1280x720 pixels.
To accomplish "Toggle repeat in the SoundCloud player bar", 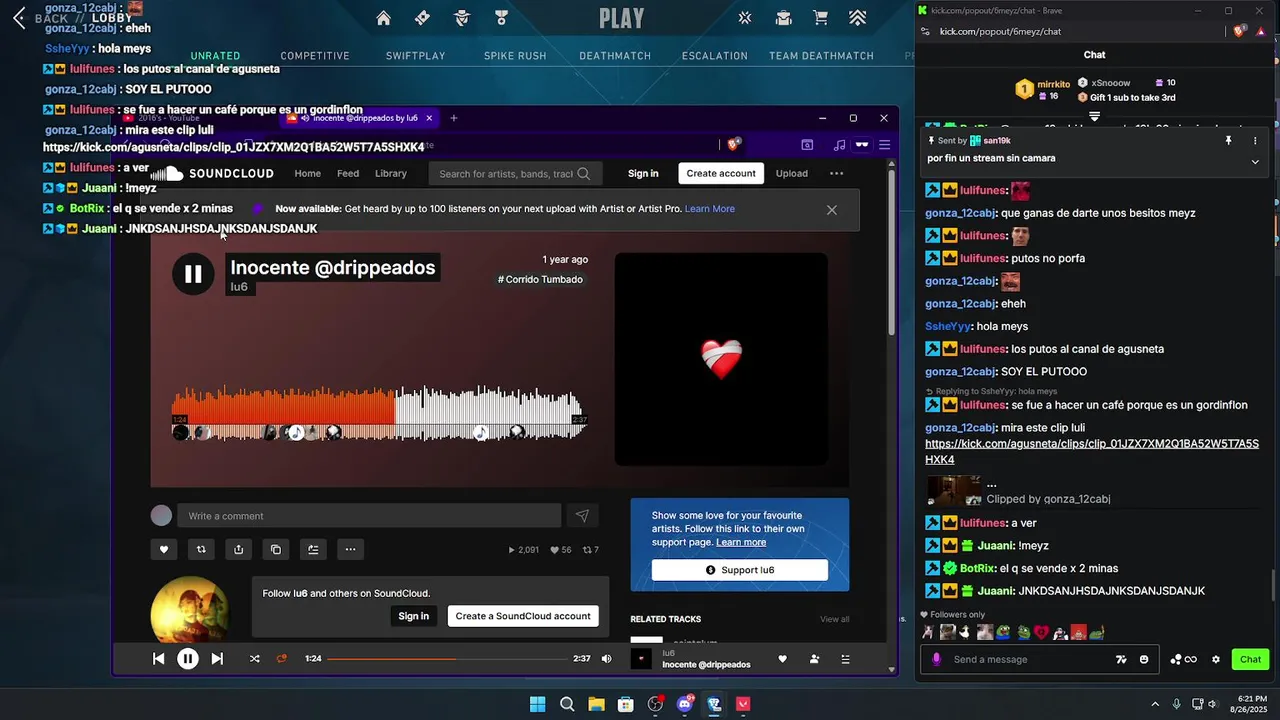I will pyautogui.click(x=281, y=659).
